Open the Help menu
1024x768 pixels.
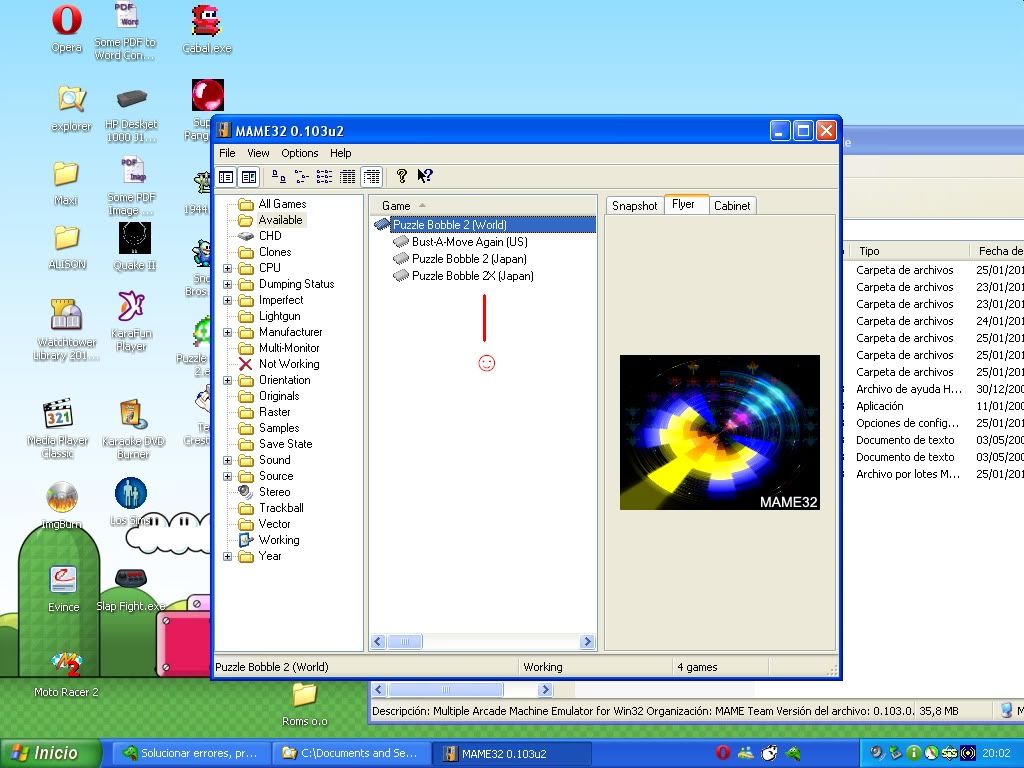click(340, 153)
